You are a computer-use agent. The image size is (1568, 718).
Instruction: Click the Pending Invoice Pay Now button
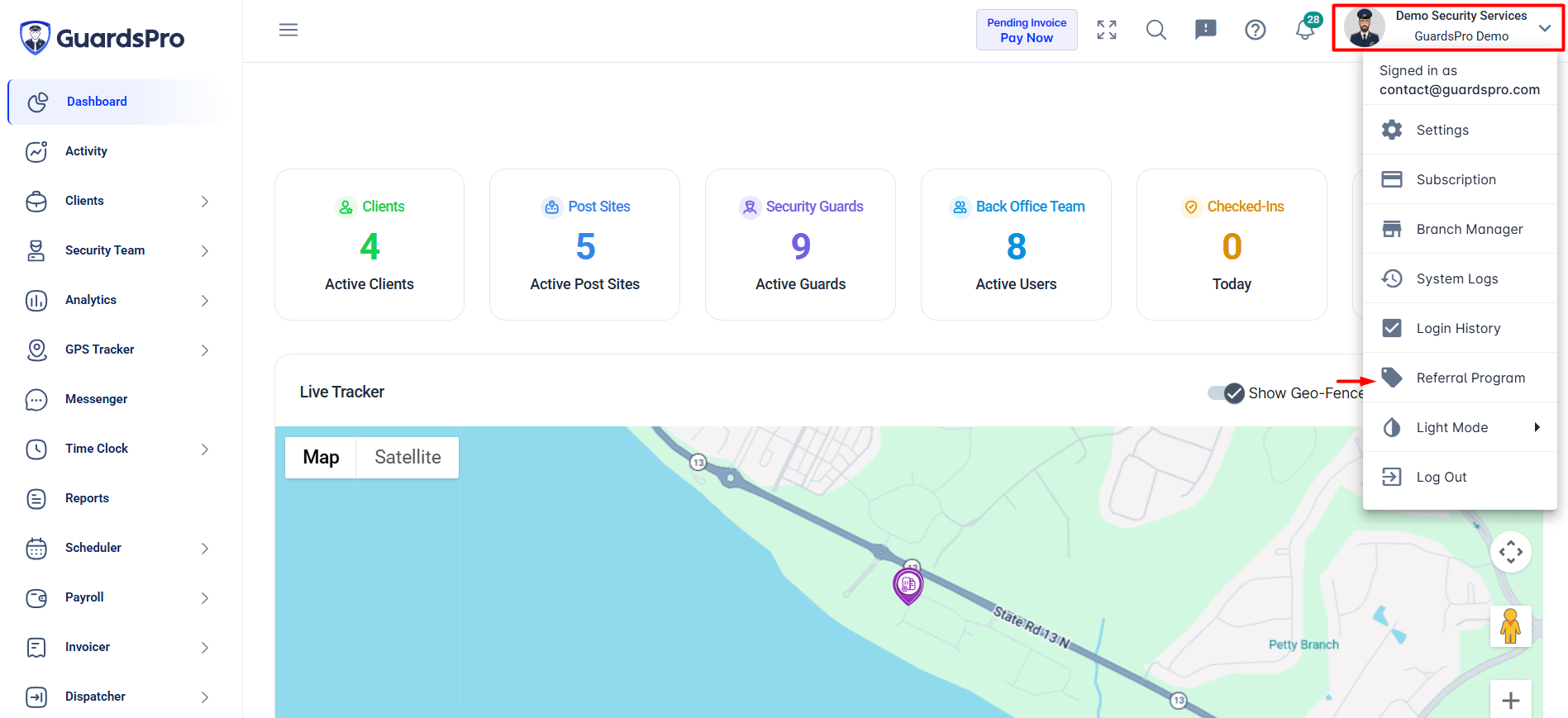[x=1027, y=30]
